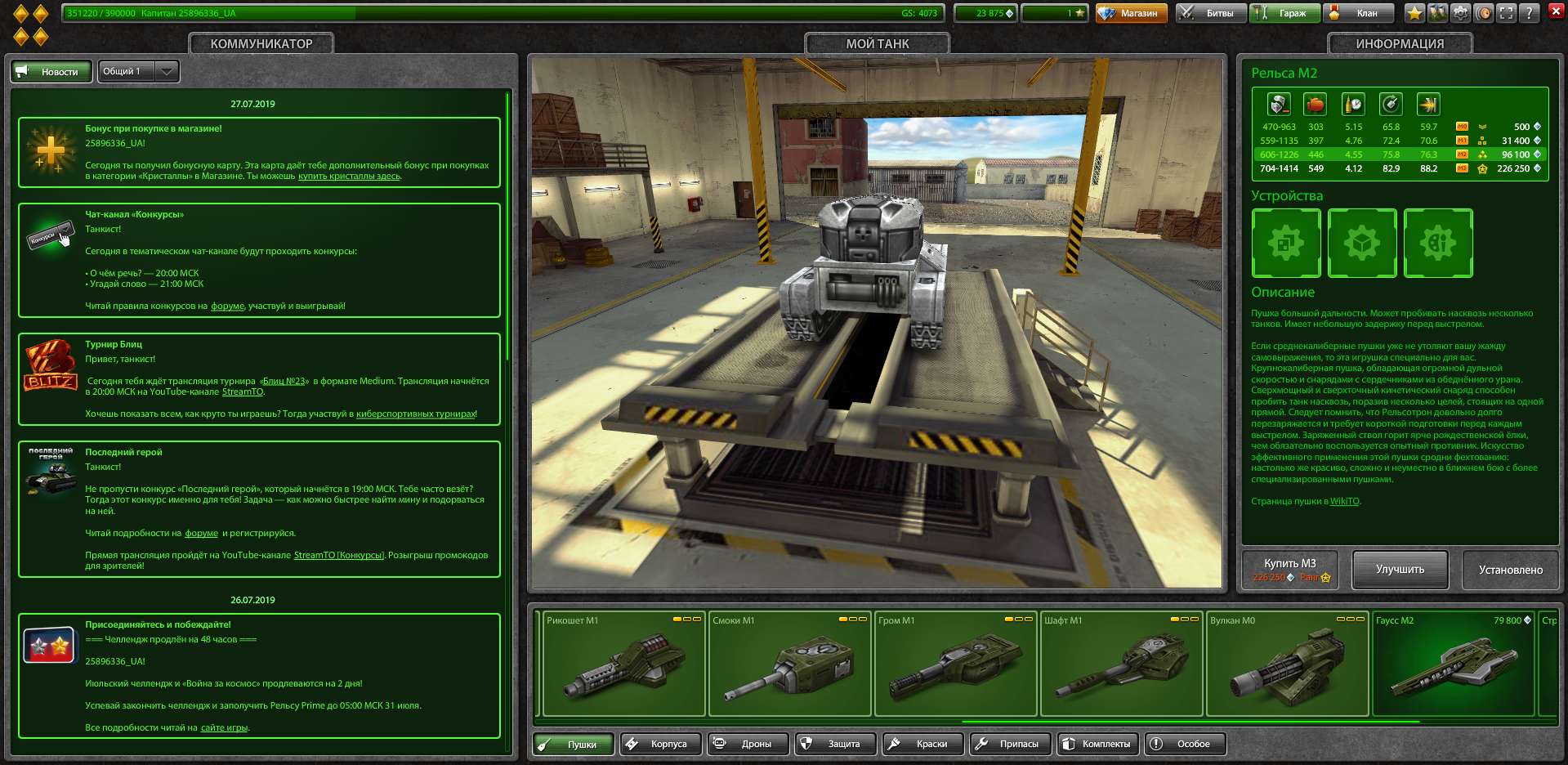Open the Клан clan page
The image size is (1568, 765).
click(1359, 13)
